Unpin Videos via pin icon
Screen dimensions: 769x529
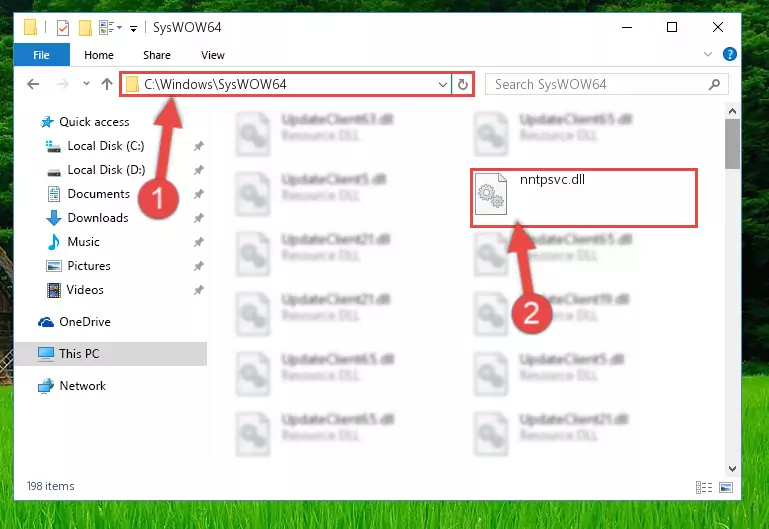198,290
